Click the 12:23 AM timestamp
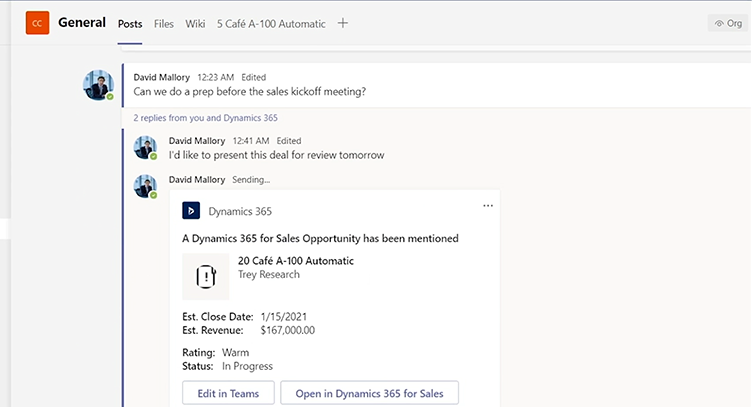Screen dimensions: 752x407 coord(216,77)
